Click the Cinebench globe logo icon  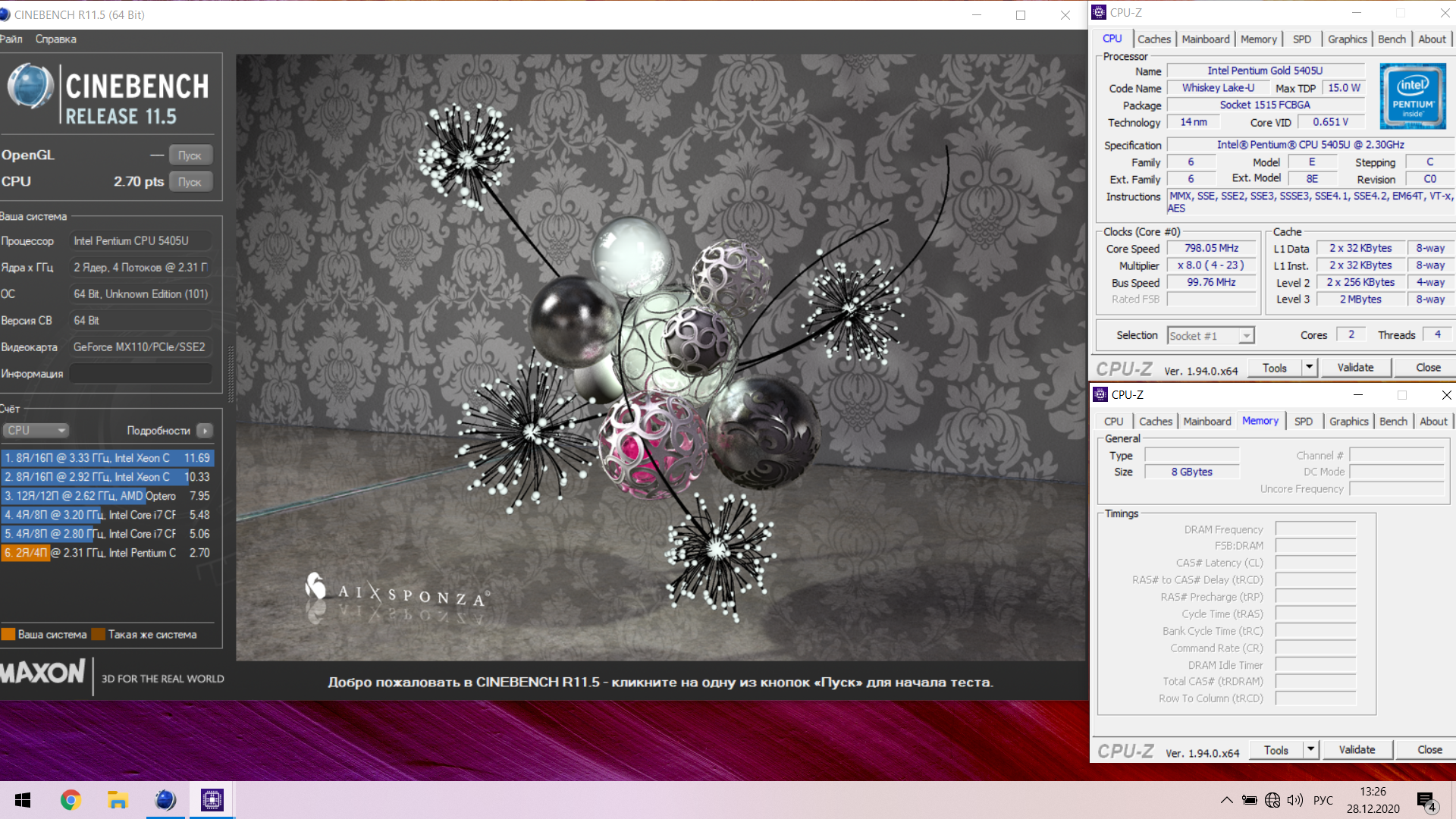coord(30,86)
